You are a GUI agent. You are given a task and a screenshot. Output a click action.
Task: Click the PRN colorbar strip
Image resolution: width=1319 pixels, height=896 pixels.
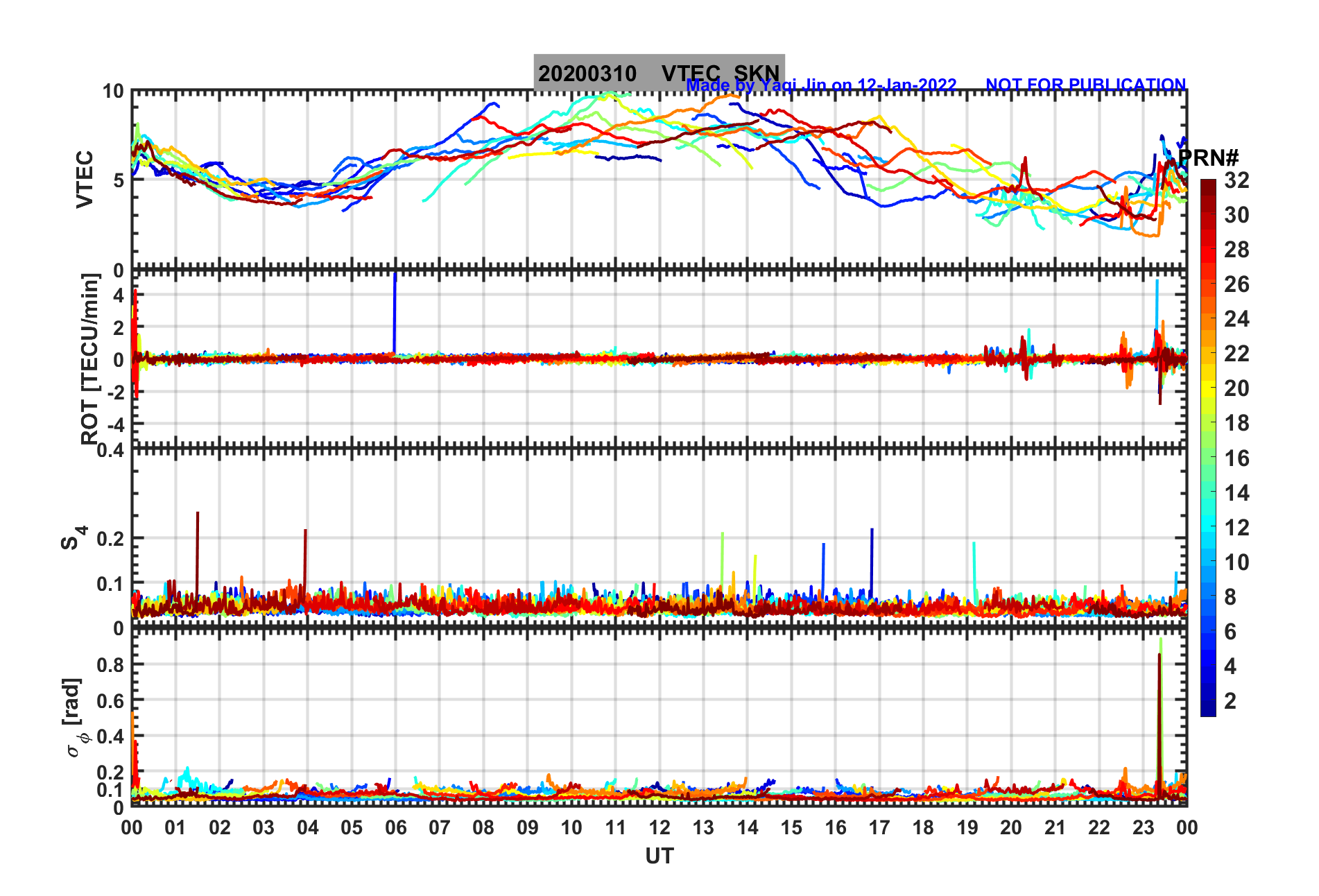pyautogui.click(x=1208, y=448)
